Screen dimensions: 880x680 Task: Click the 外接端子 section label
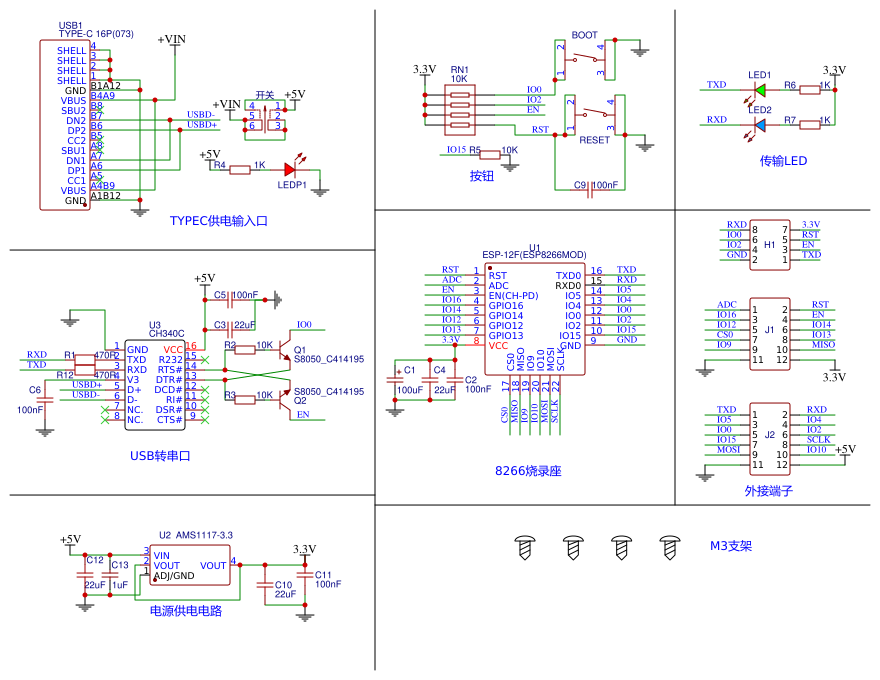click(x=768, y=491)
